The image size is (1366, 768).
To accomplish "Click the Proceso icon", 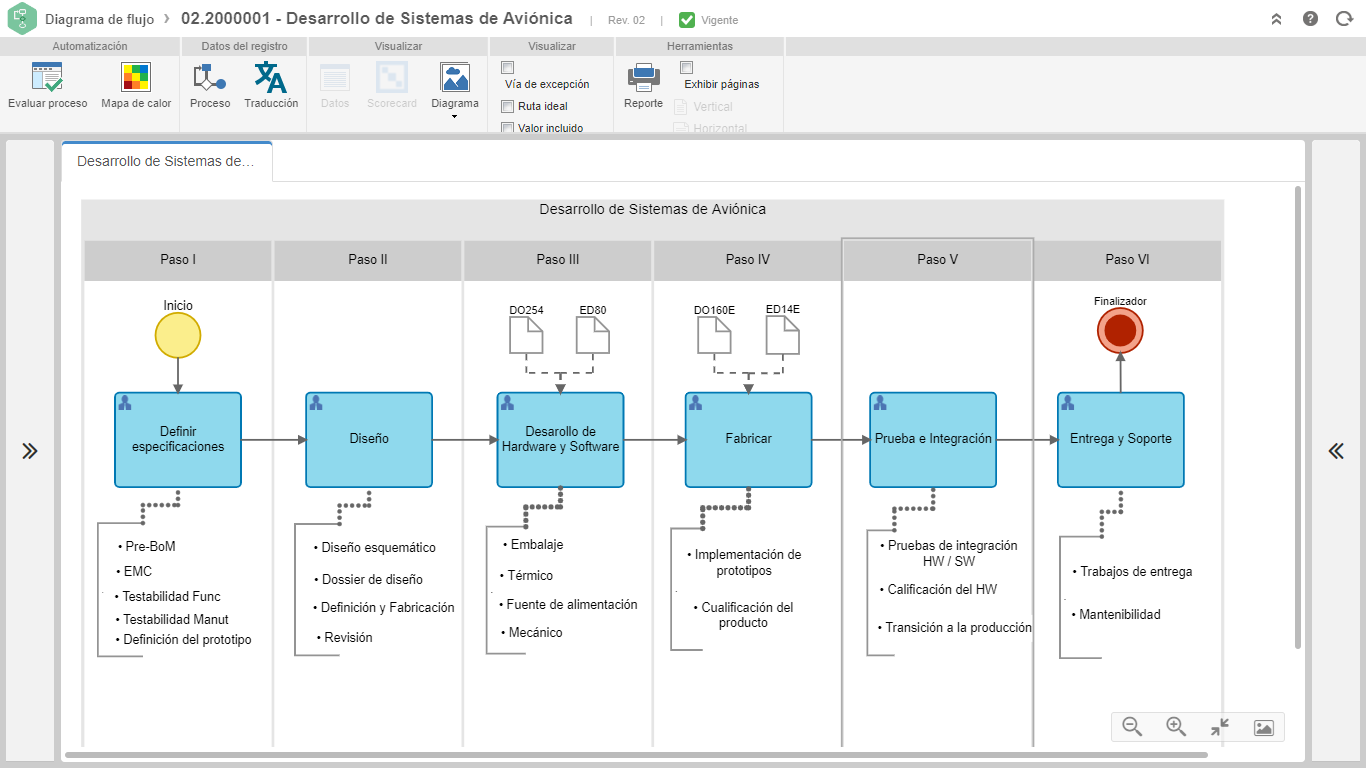I will point(210,78).
